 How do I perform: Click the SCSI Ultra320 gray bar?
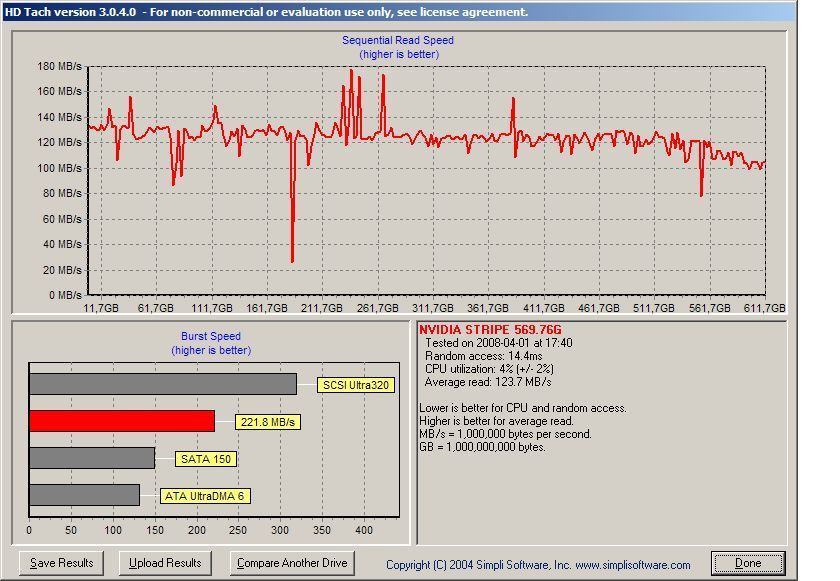(163, 384)
